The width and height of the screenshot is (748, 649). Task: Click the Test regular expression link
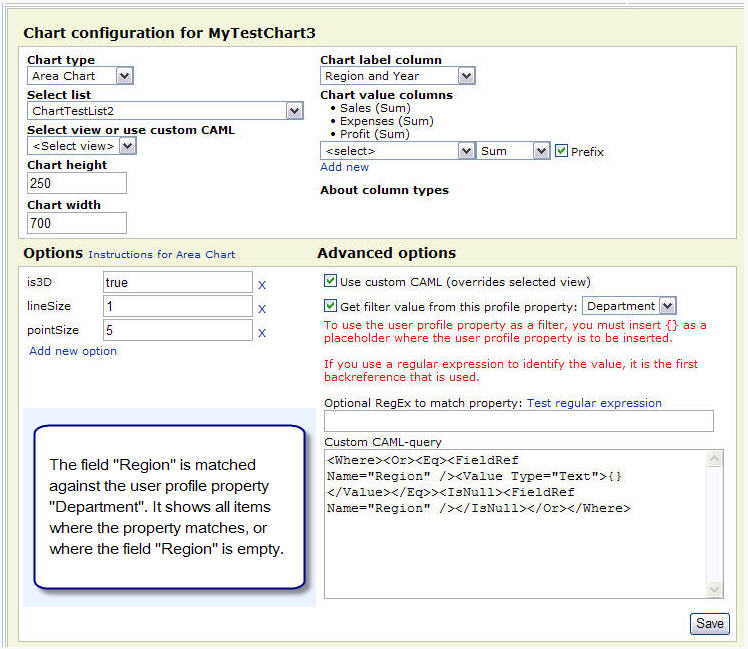594,403
